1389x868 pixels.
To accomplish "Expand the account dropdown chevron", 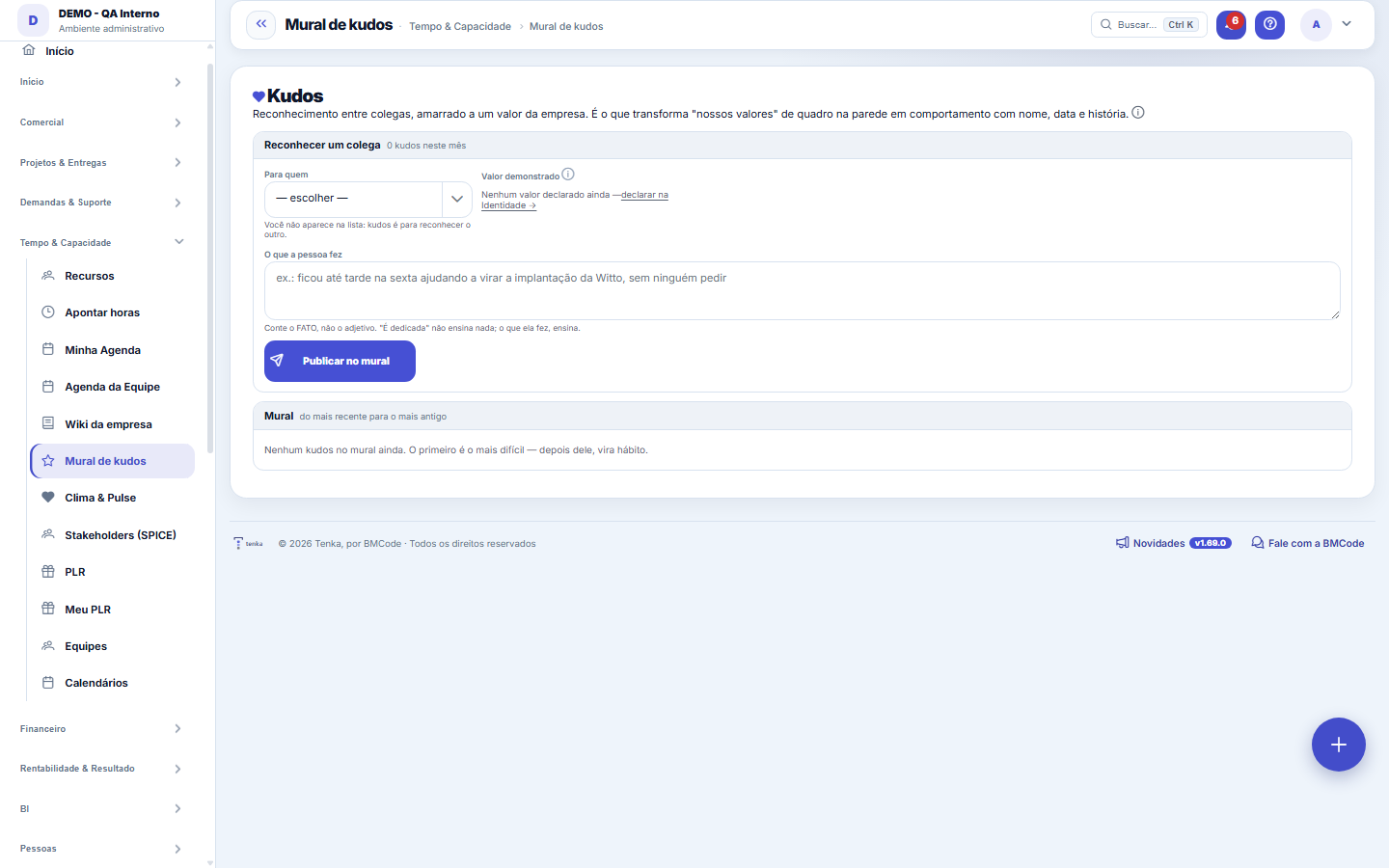I will point(1347,24).
